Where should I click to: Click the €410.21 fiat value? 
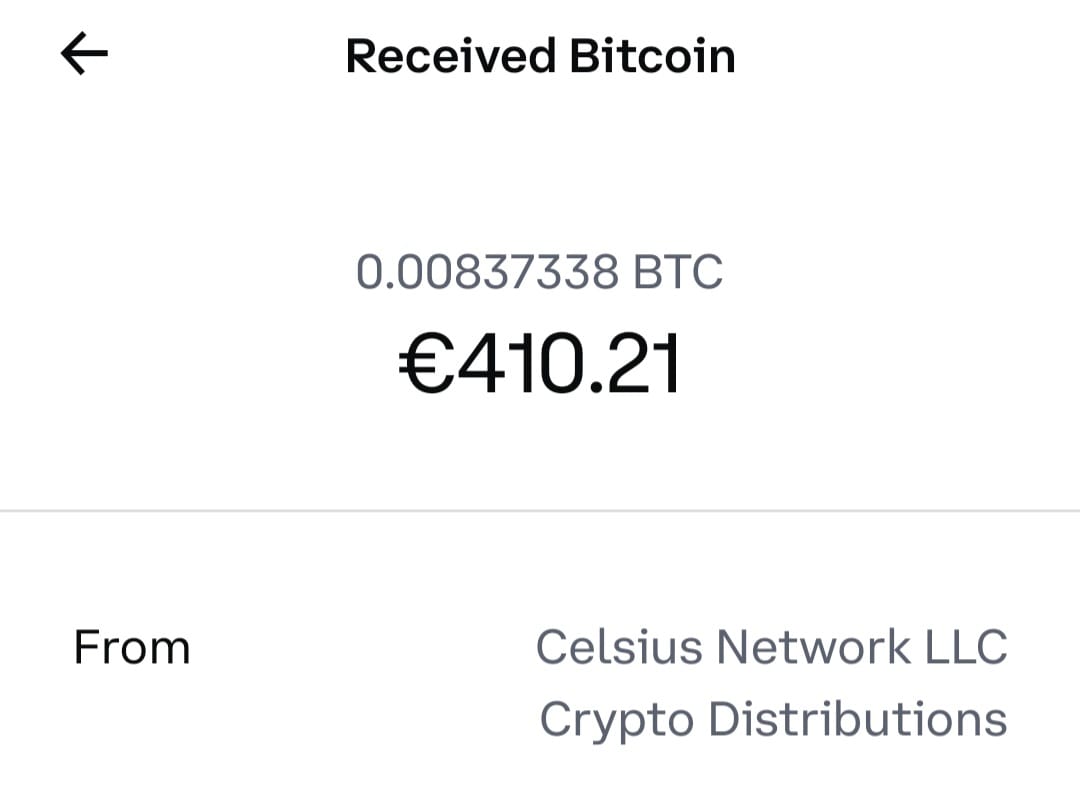click(540, 364)
